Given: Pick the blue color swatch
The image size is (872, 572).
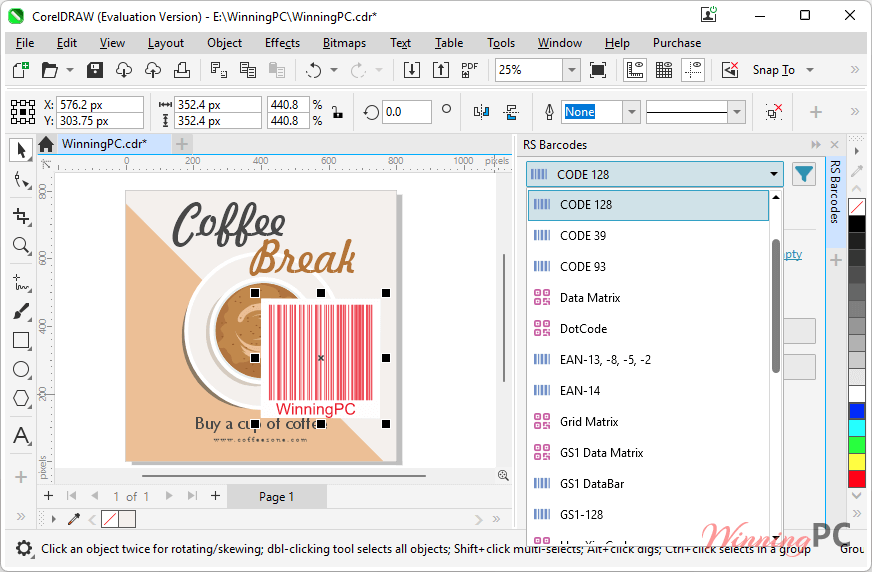Looking at the screenshot, I should (857, 411).
